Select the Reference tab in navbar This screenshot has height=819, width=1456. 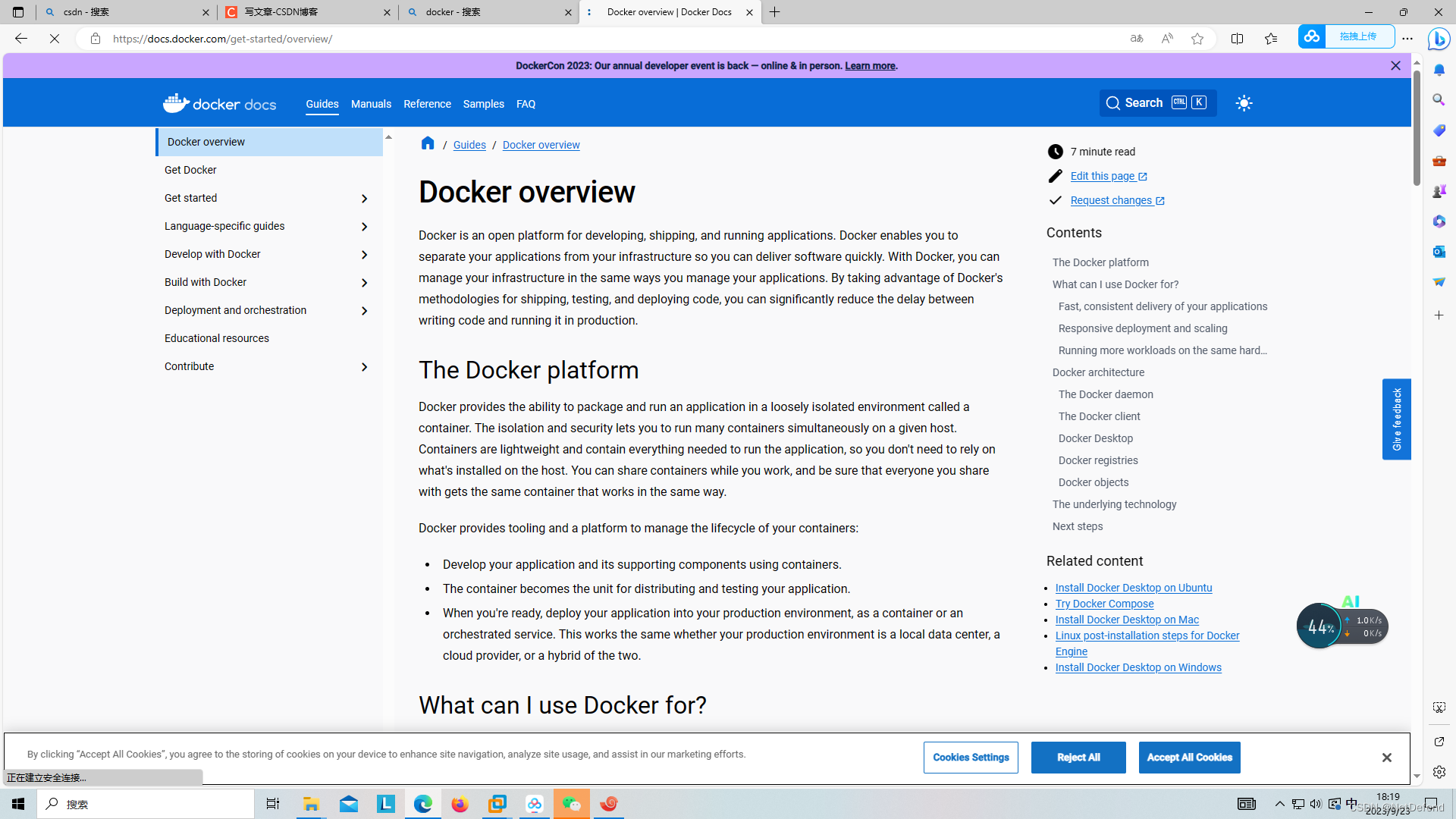point(427,103)
